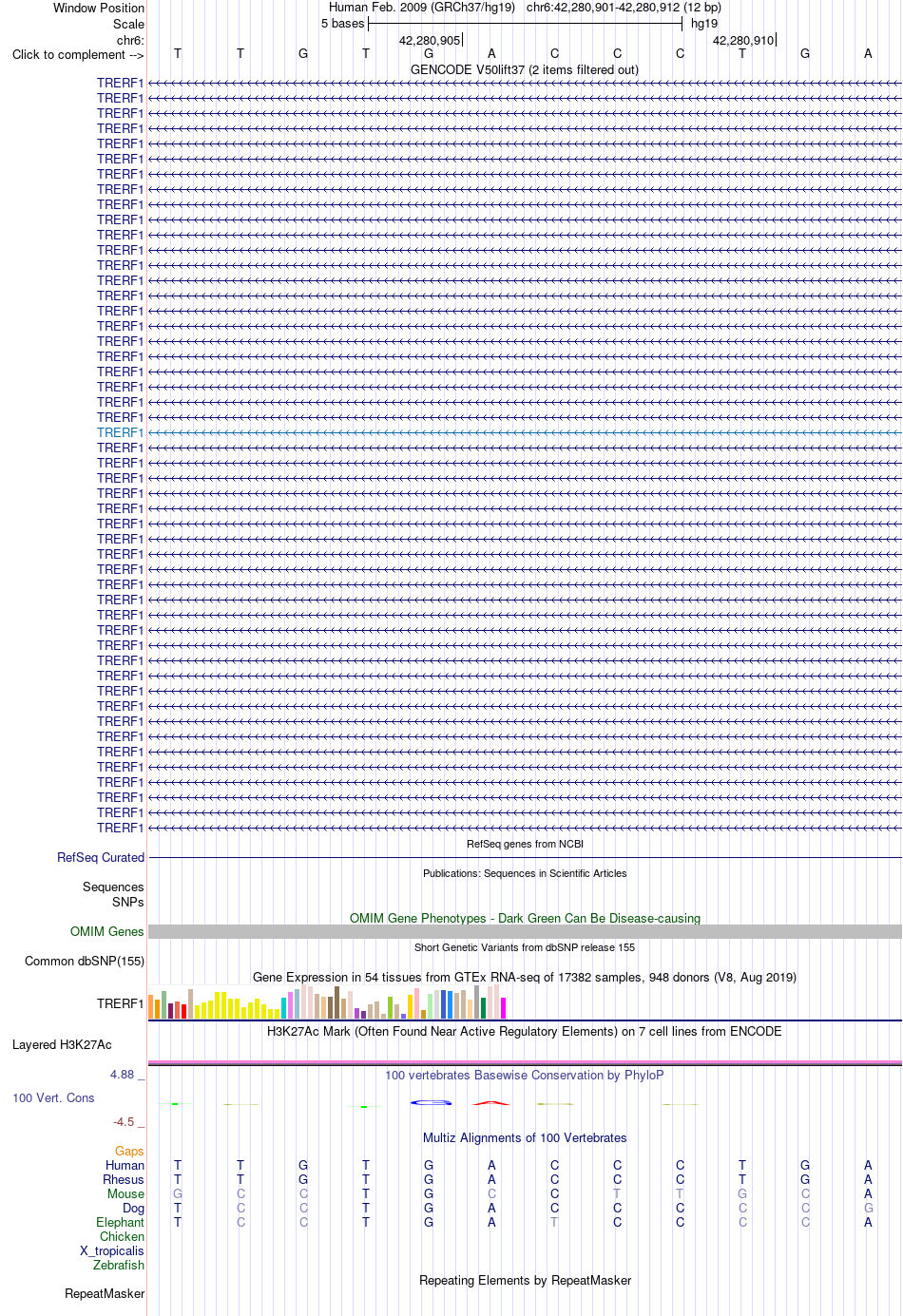Click 'Repeating Elements by RepeatMasker' title

coord(525,1280)
